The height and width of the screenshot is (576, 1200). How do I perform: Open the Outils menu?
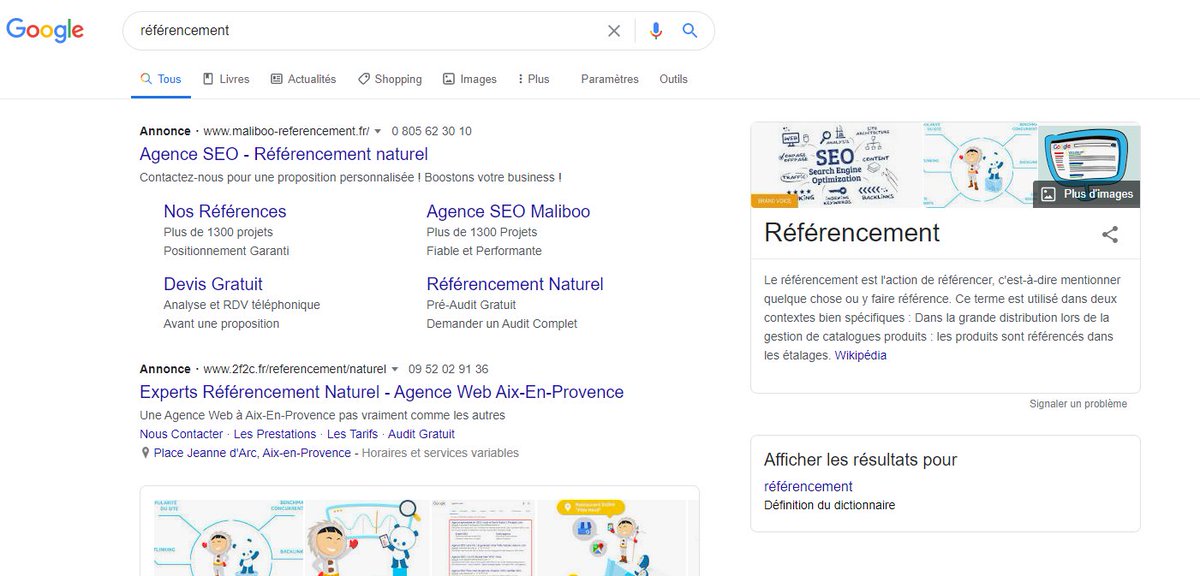tap(674, 79)
